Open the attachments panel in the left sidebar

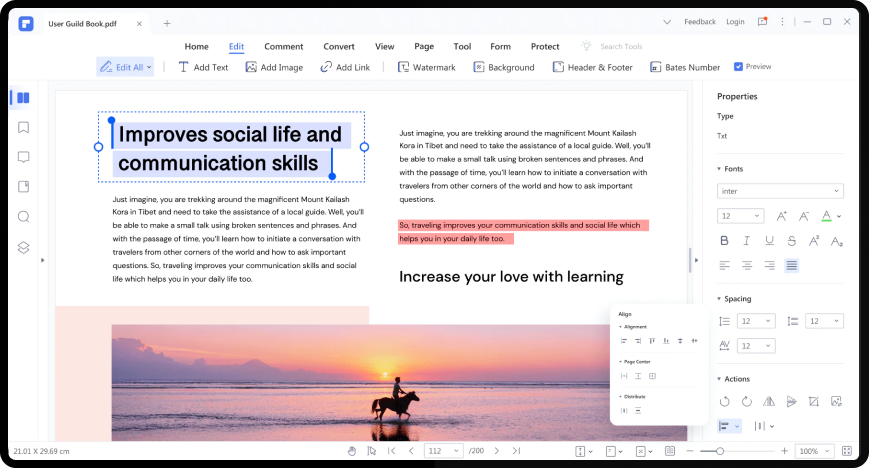click(23, 187)
